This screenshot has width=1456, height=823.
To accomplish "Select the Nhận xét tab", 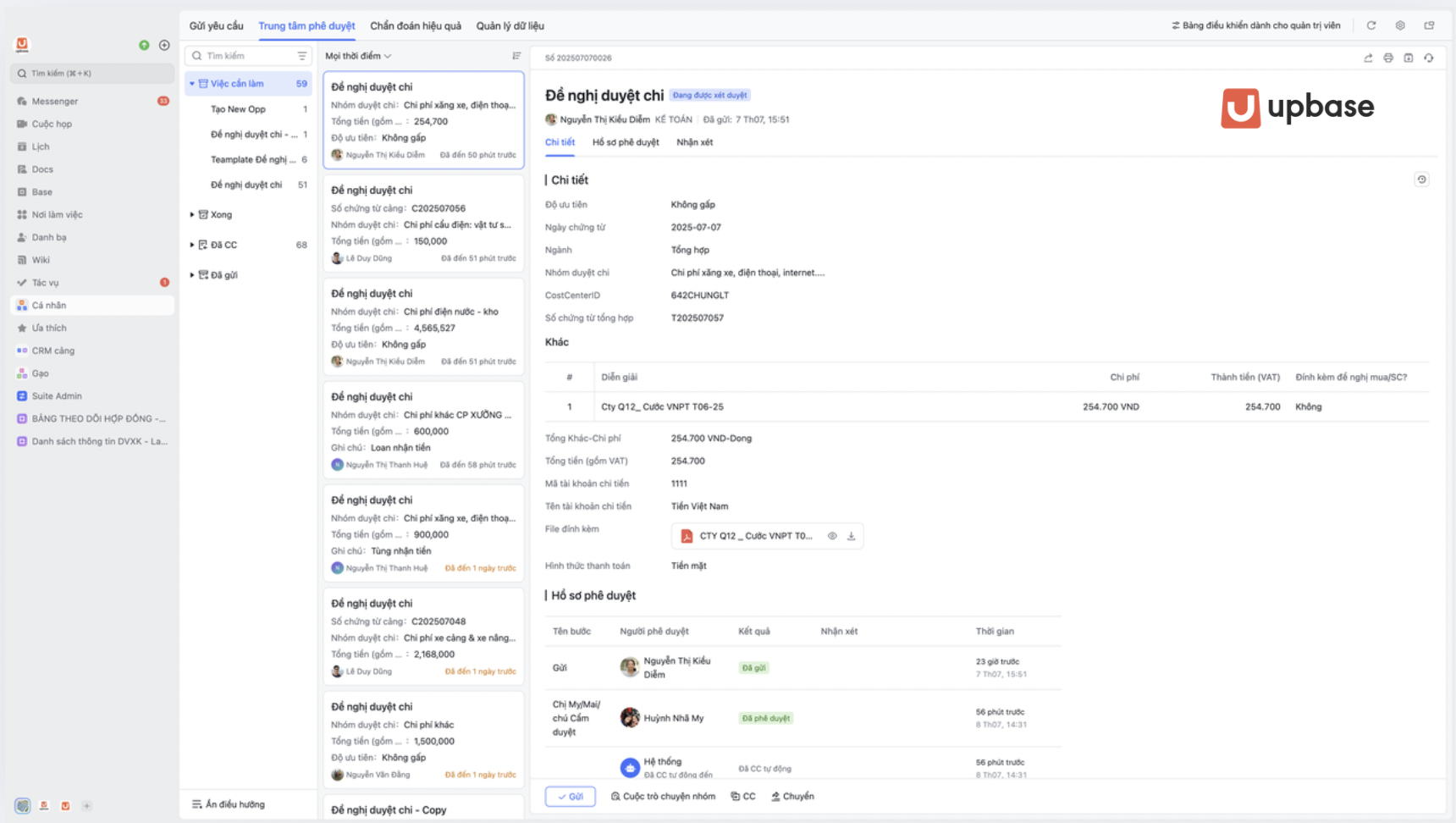I will pos(694,142).
